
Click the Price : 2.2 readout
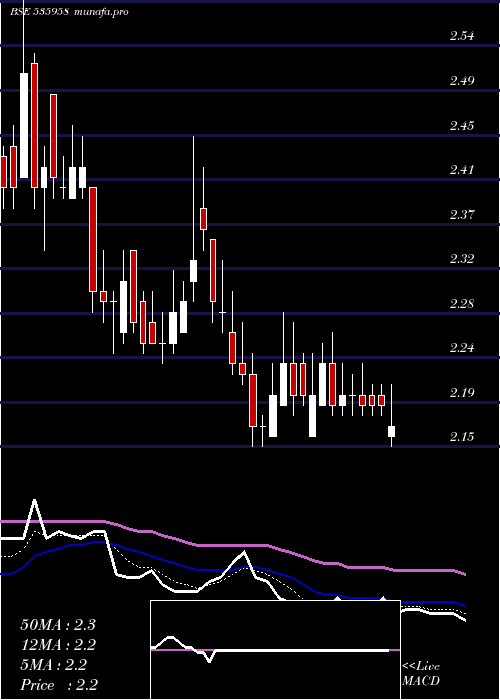click(x=59, y=685)
